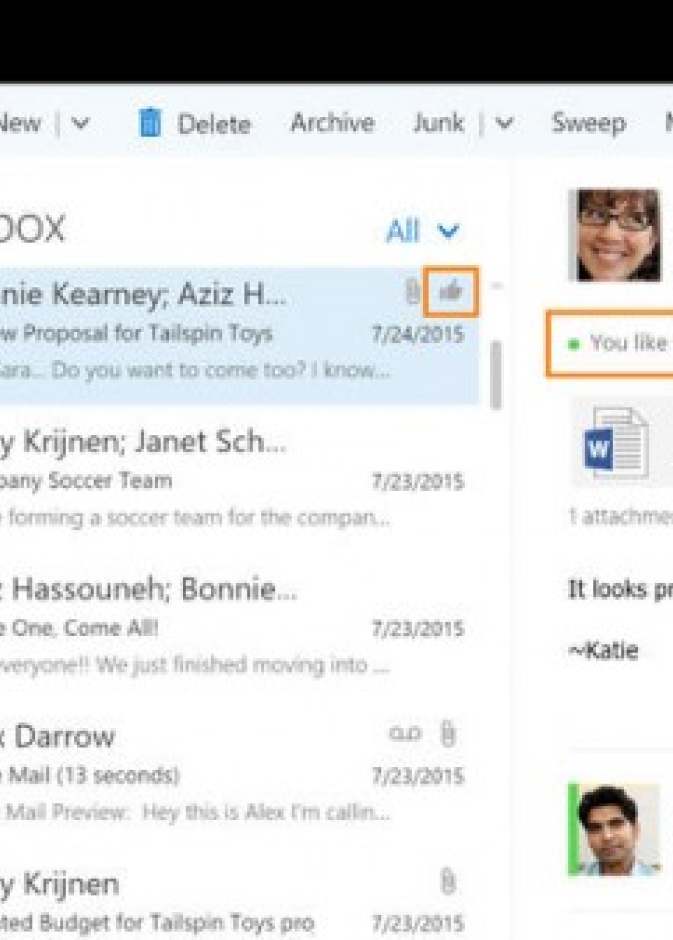Click the woman's profile photo
Screen dimensions: 673x940
(615, 235)
